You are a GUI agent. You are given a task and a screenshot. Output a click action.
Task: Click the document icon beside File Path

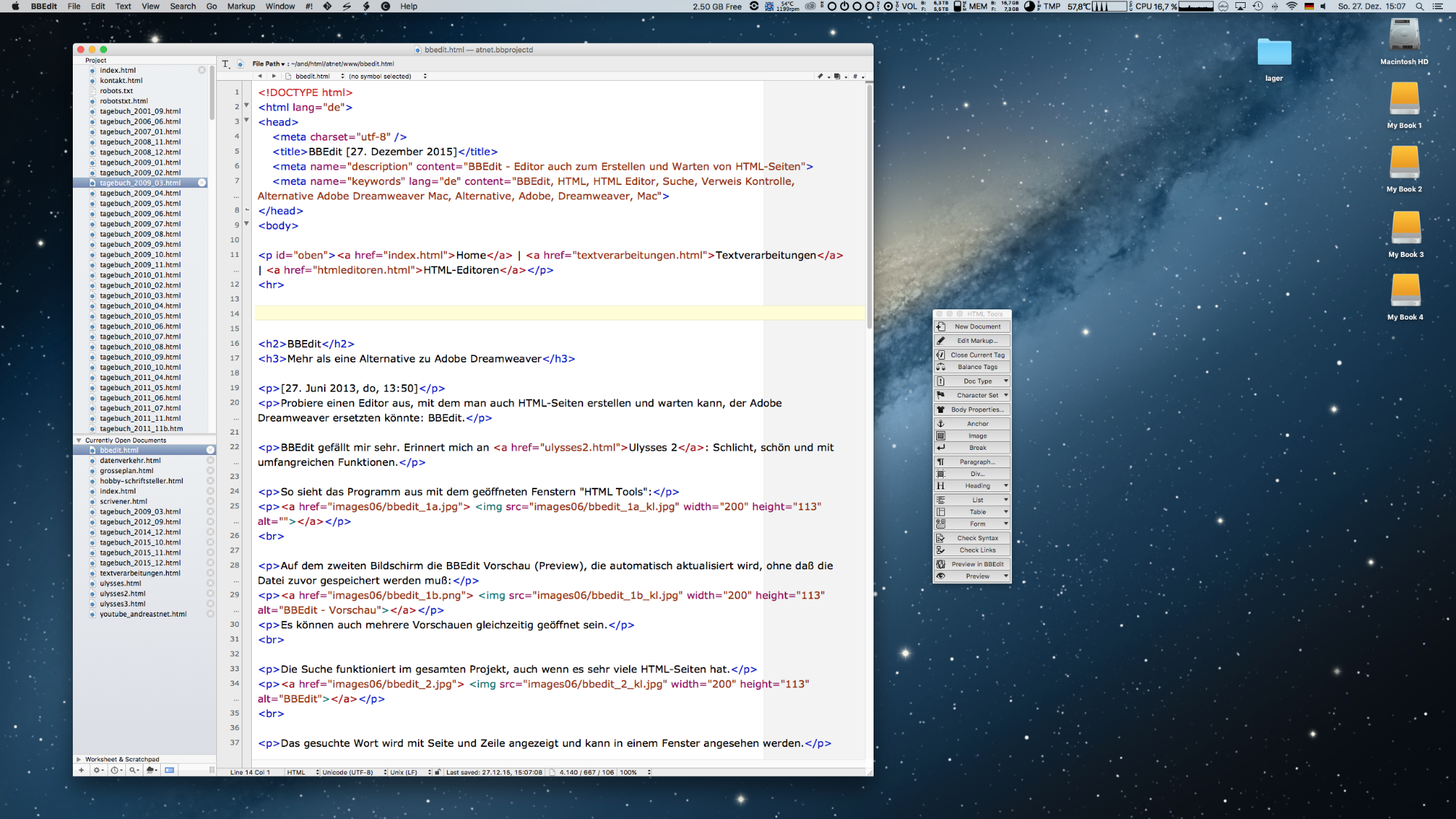(240, 64)
